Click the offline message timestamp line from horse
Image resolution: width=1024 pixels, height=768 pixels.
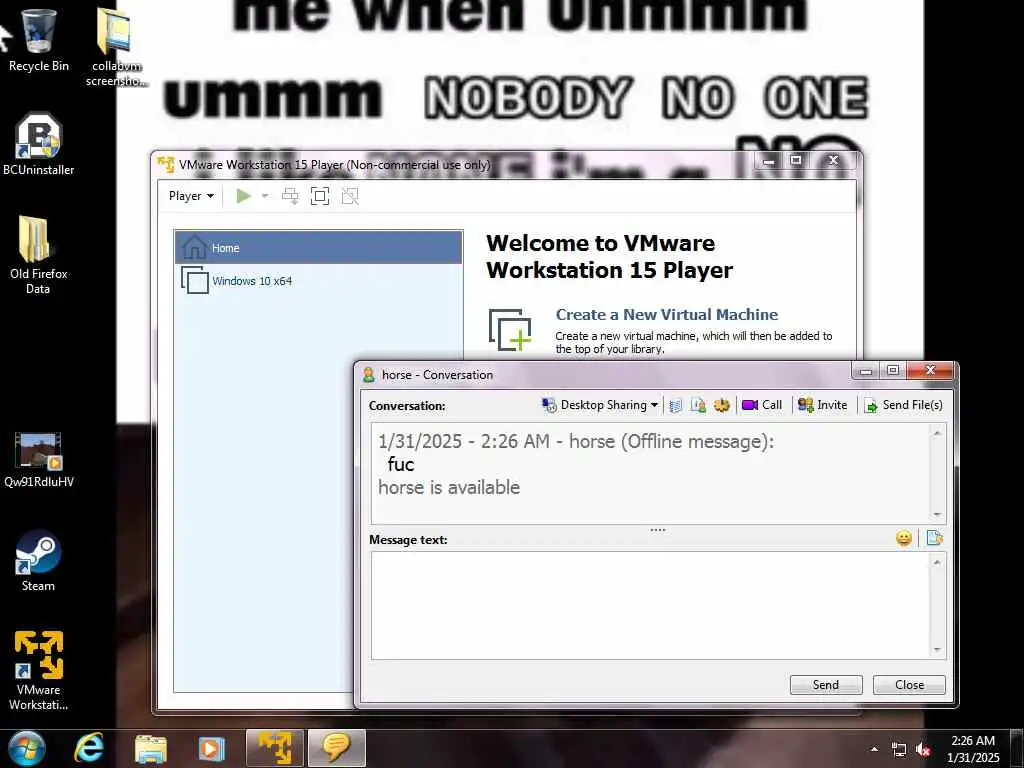click(575, 441)
